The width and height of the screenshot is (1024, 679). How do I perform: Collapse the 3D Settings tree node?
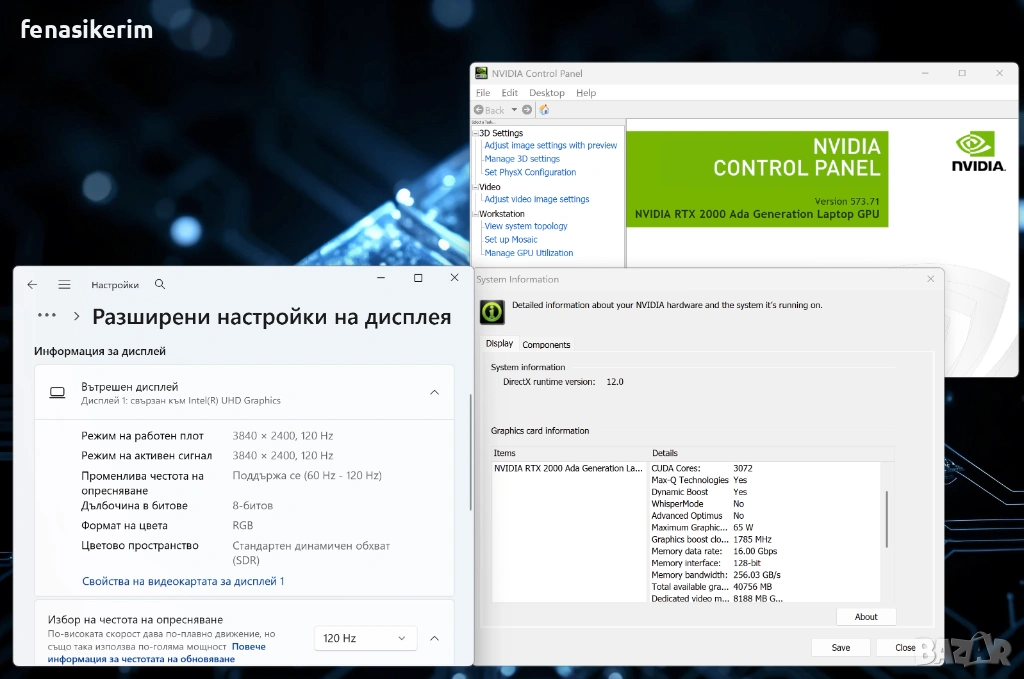pos(477,133)
